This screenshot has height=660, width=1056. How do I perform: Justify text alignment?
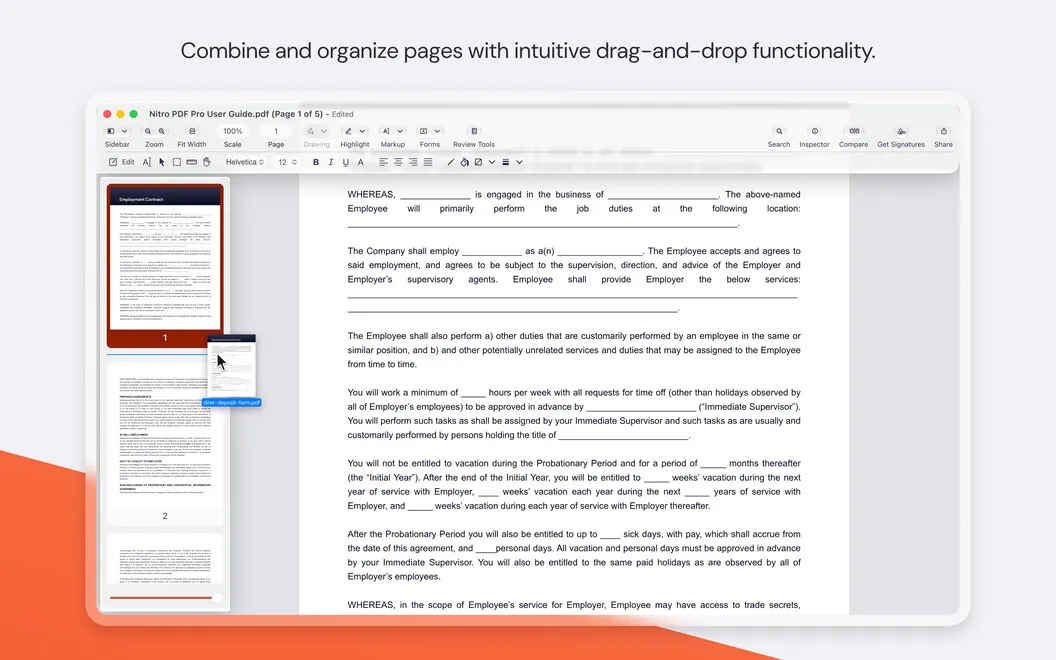[x=428, y=162]
